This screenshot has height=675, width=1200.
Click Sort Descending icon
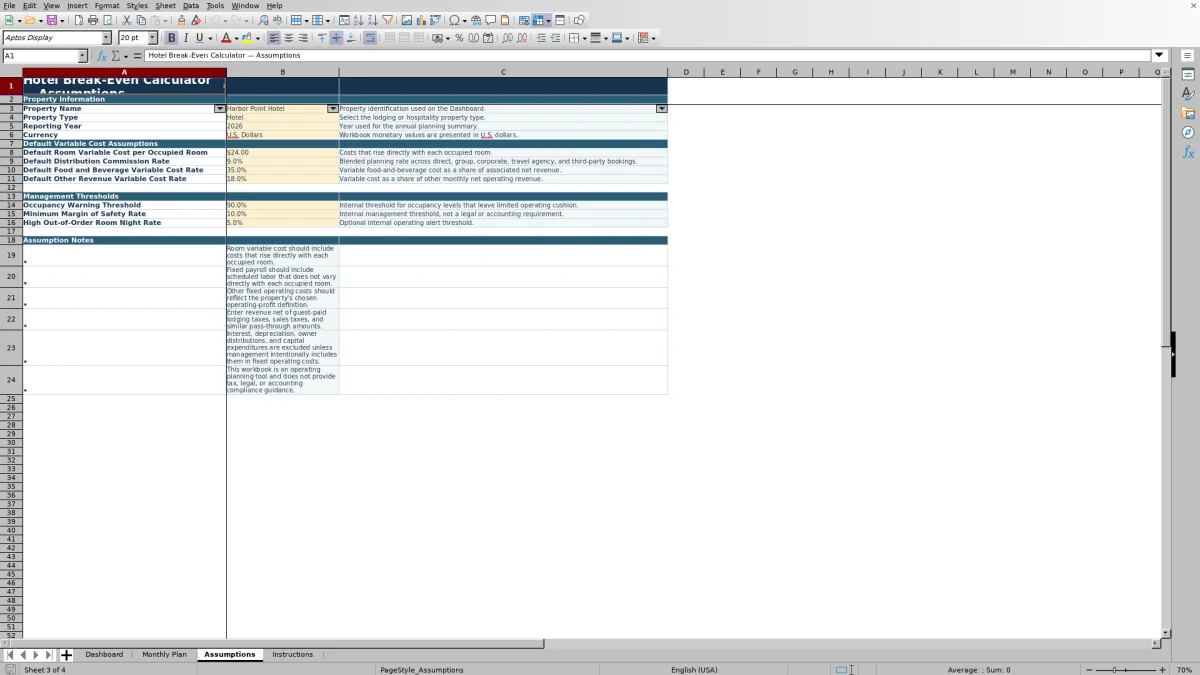point(372,20)
